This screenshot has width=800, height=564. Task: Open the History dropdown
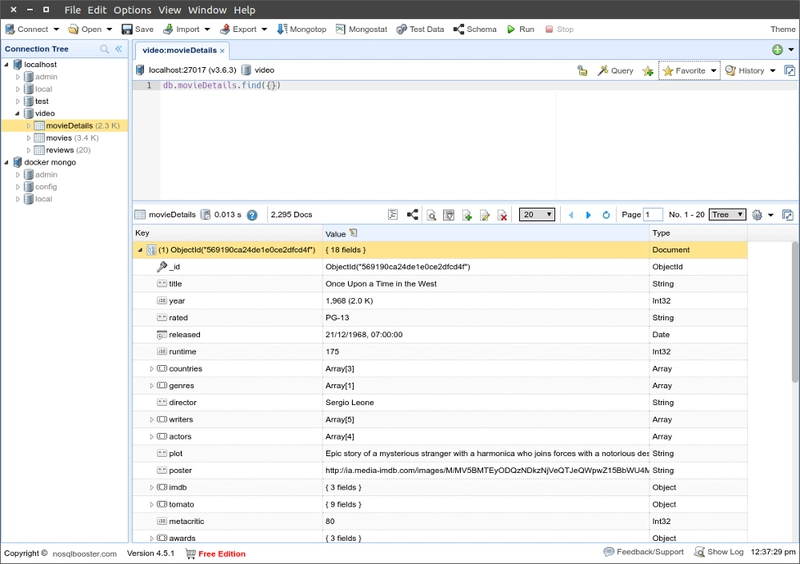coord(773,70)
